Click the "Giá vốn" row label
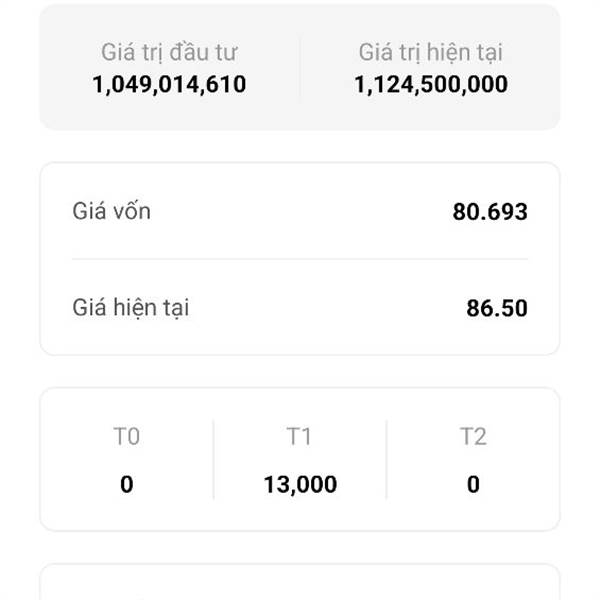This screenshot has width=600, height=600. point(112,211)
